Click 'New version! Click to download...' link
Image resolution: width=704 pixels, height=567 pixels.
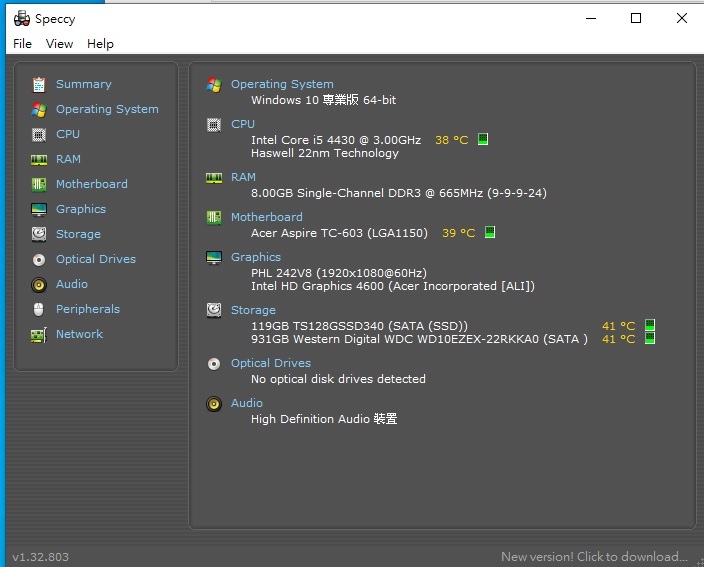[594, 557]
